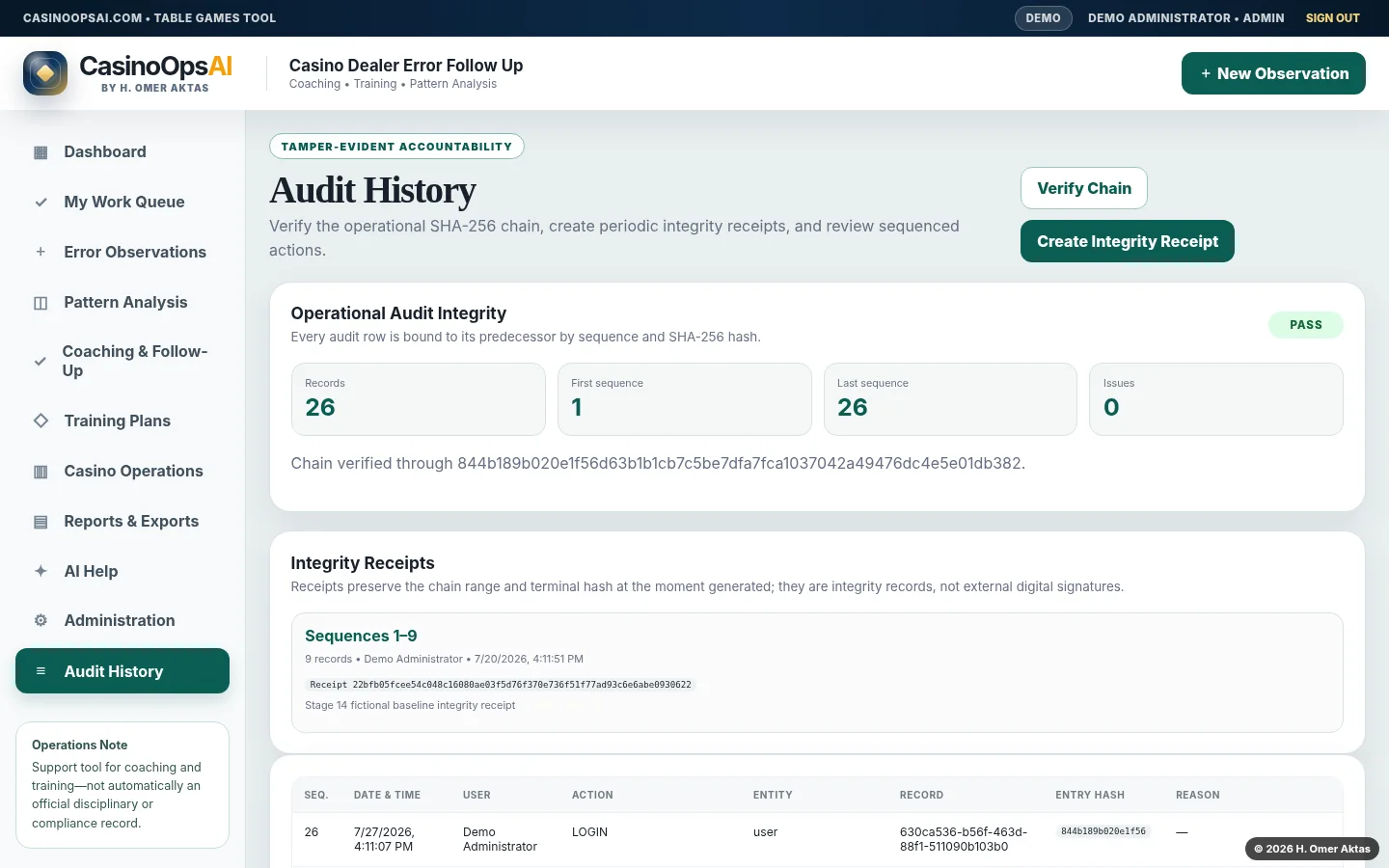Click the Reports & Exports icon
This screenshot has height=868, width=1389.
[x=41, y=522]
